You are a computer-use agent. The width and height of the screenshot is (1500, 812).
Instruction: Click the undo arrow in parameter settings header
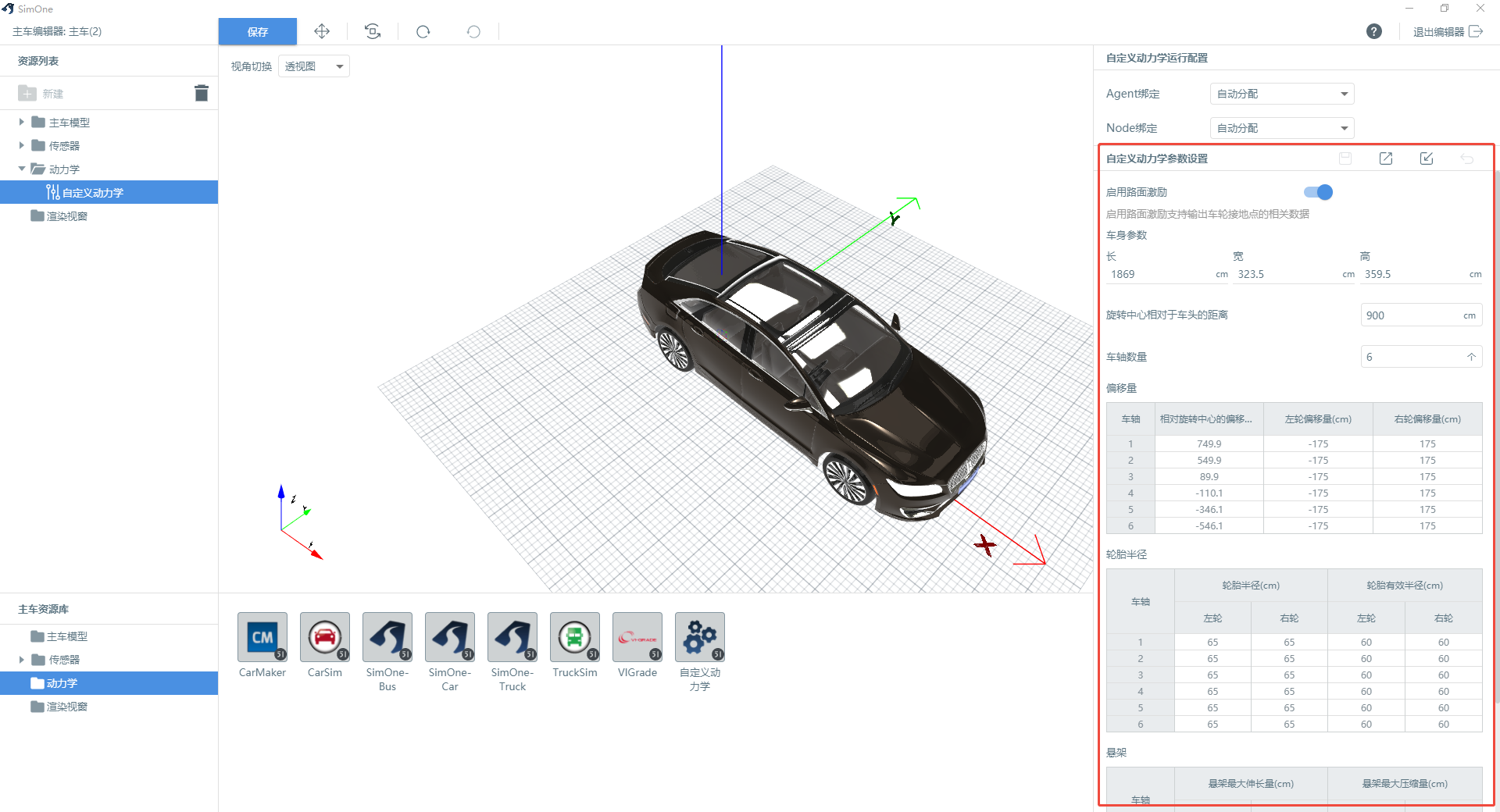click(x=1467, y=158)
